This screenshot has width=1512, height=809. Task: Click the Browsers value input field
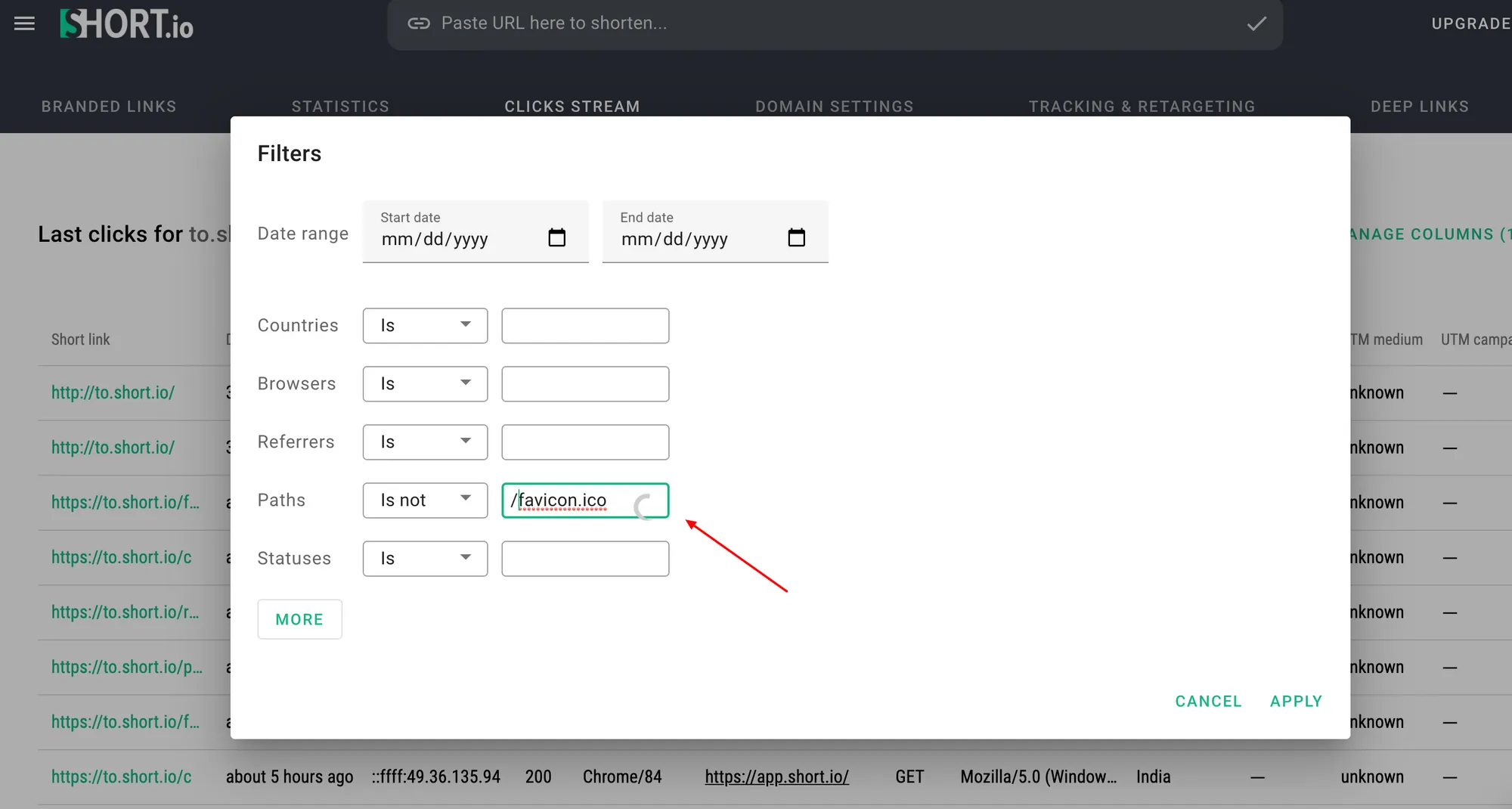pyautogui.click(x=585, y=384)
